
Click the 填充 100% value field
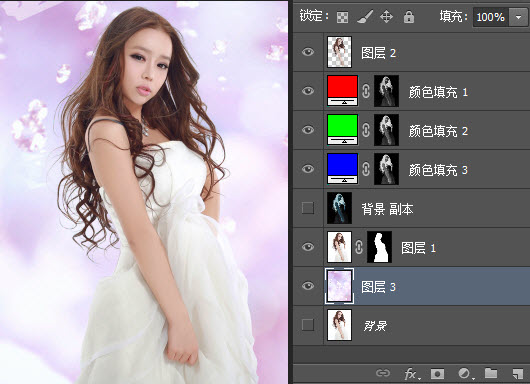[x=491, y=17]
